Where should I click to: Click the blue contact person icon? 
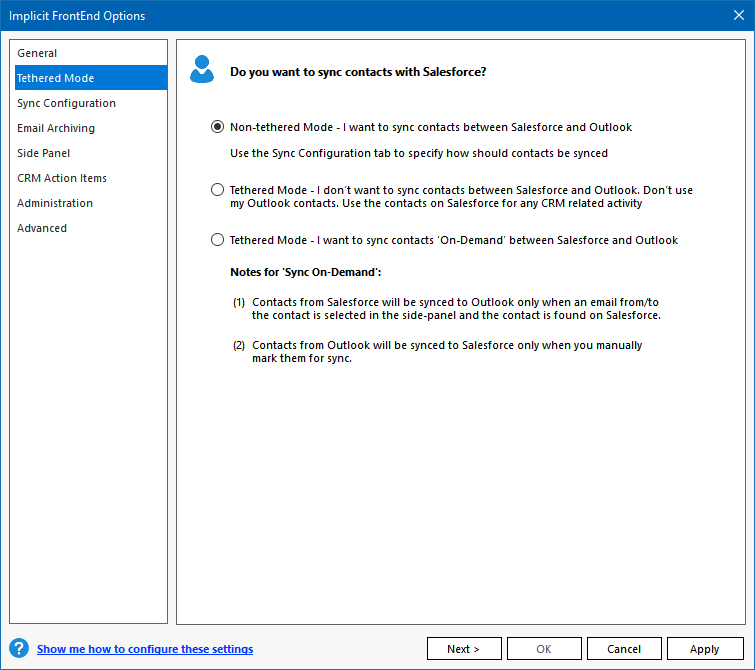click(202, 69)
